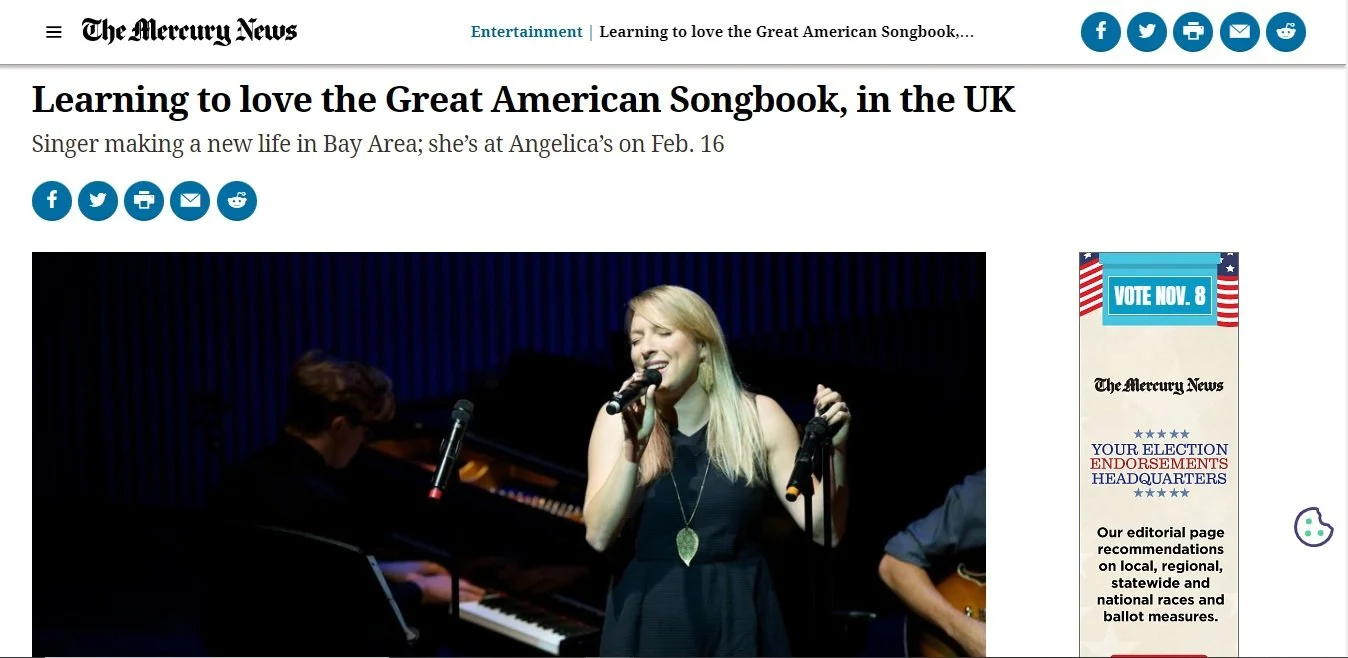Click the Twitter icon below the subtitle
This screenshot has height=658, width=1348.
coord(98,201)
